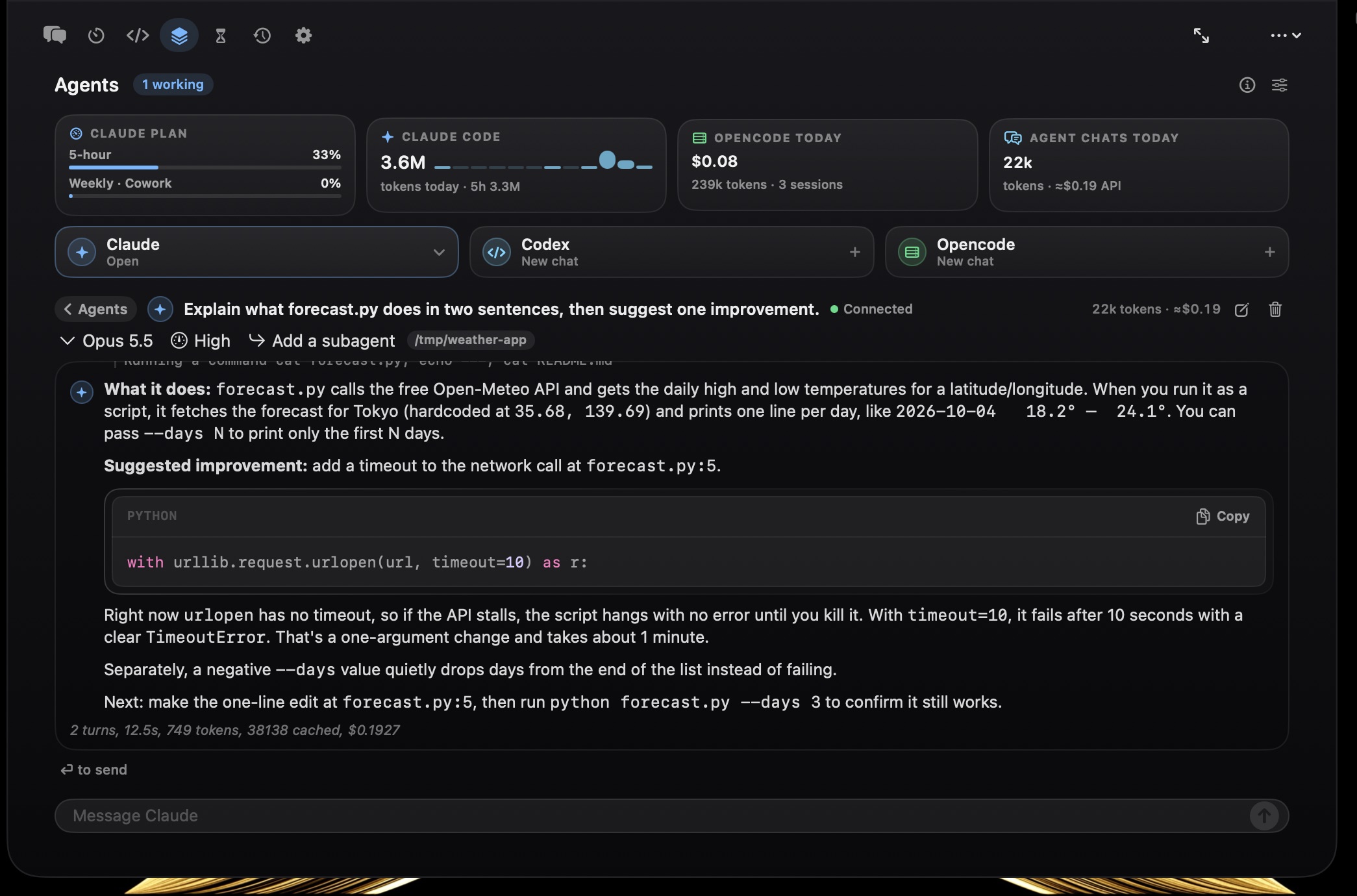
Task: Click the 1 working status badge
Action: [x=173, y=84]
